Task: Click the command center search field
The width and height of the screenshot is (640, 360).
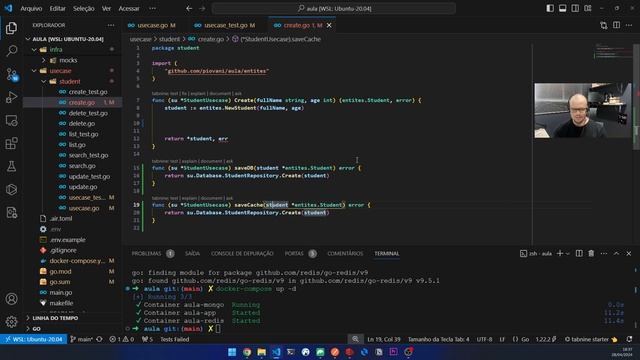Action: 333,8
